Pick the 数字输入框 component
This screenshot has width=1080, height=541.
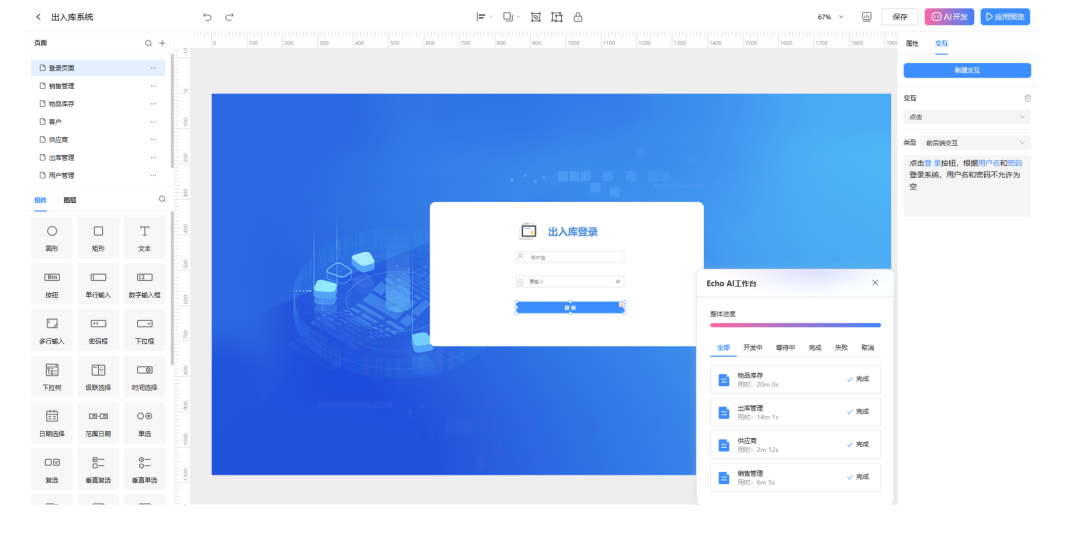tap(145, 283)
